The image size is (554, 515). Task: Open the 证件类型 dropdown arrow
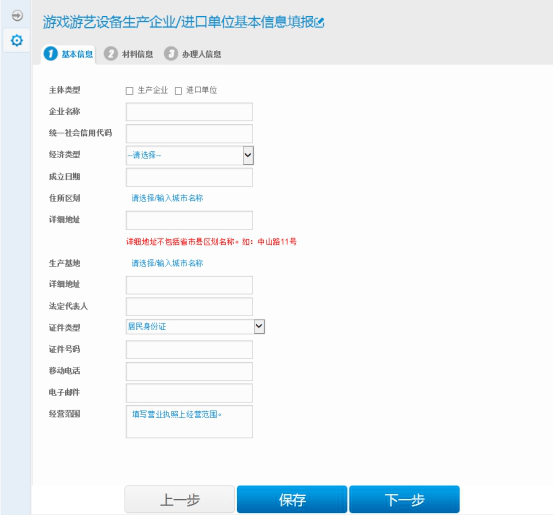[259, 326]
